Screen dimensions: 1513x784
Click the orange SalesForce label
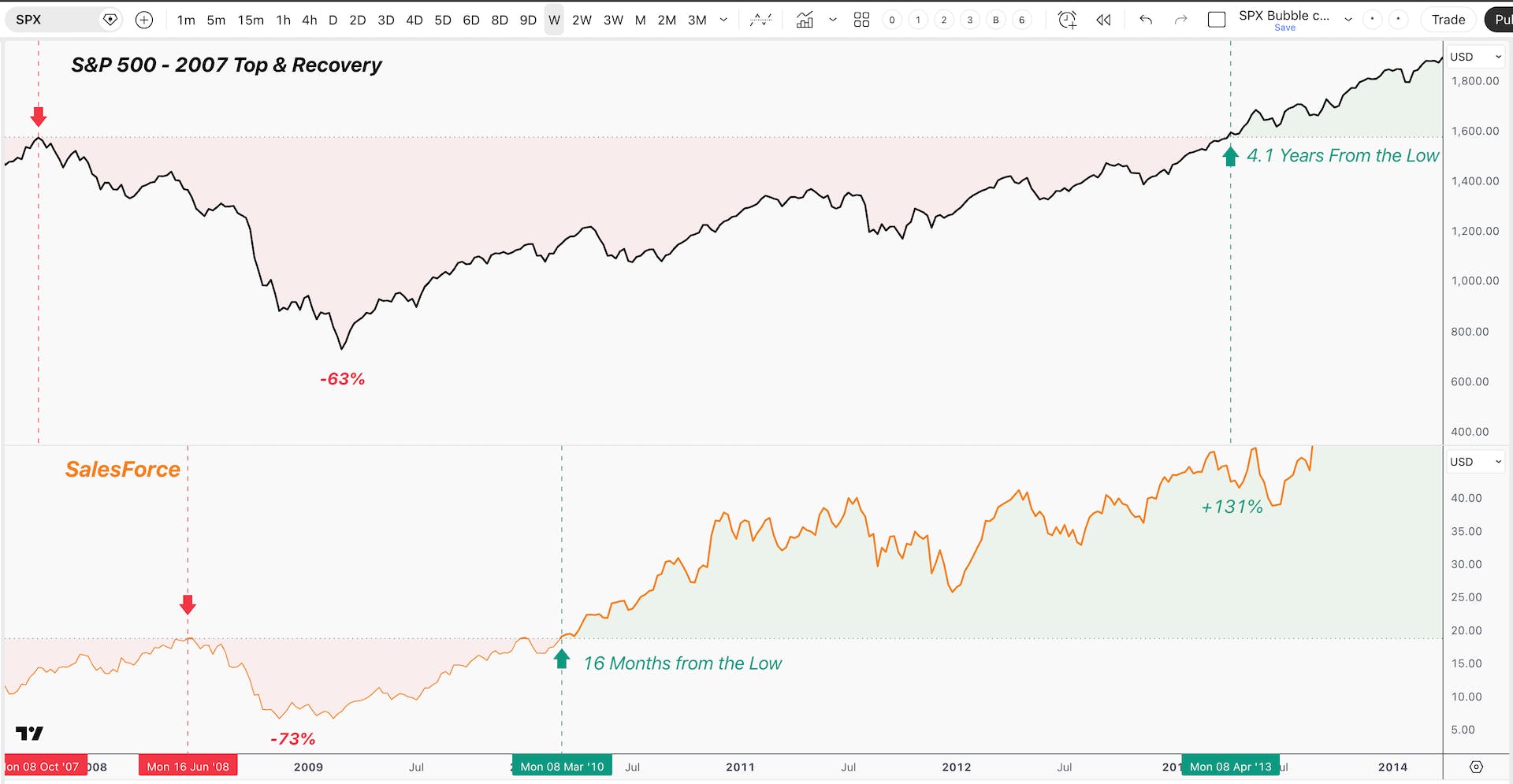(122, 470)
